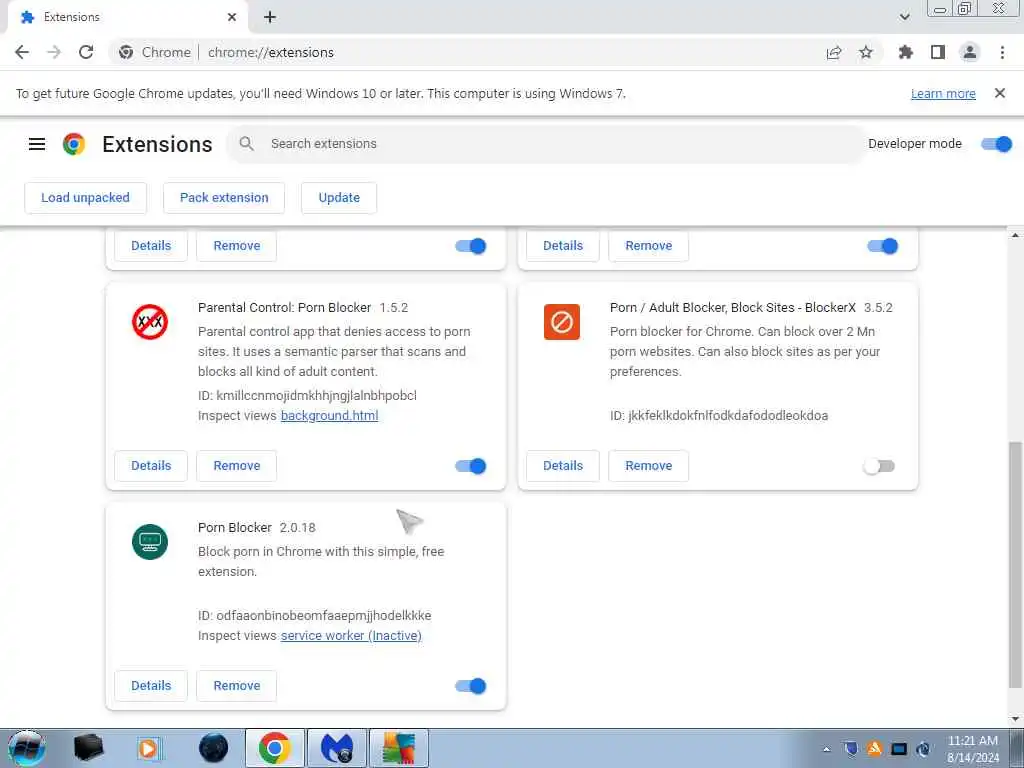Click the Parental Control: Porn Blocker title

[x=284, y=308]
